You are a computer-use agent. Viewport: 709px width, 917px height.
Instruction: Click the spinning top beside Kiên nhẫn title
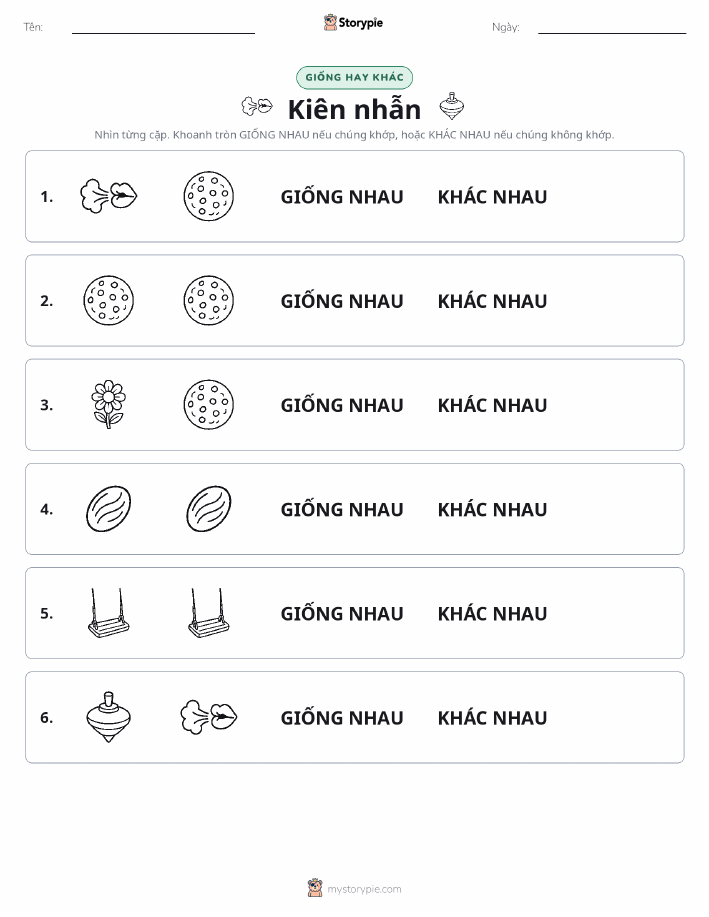tap(452, 106)
